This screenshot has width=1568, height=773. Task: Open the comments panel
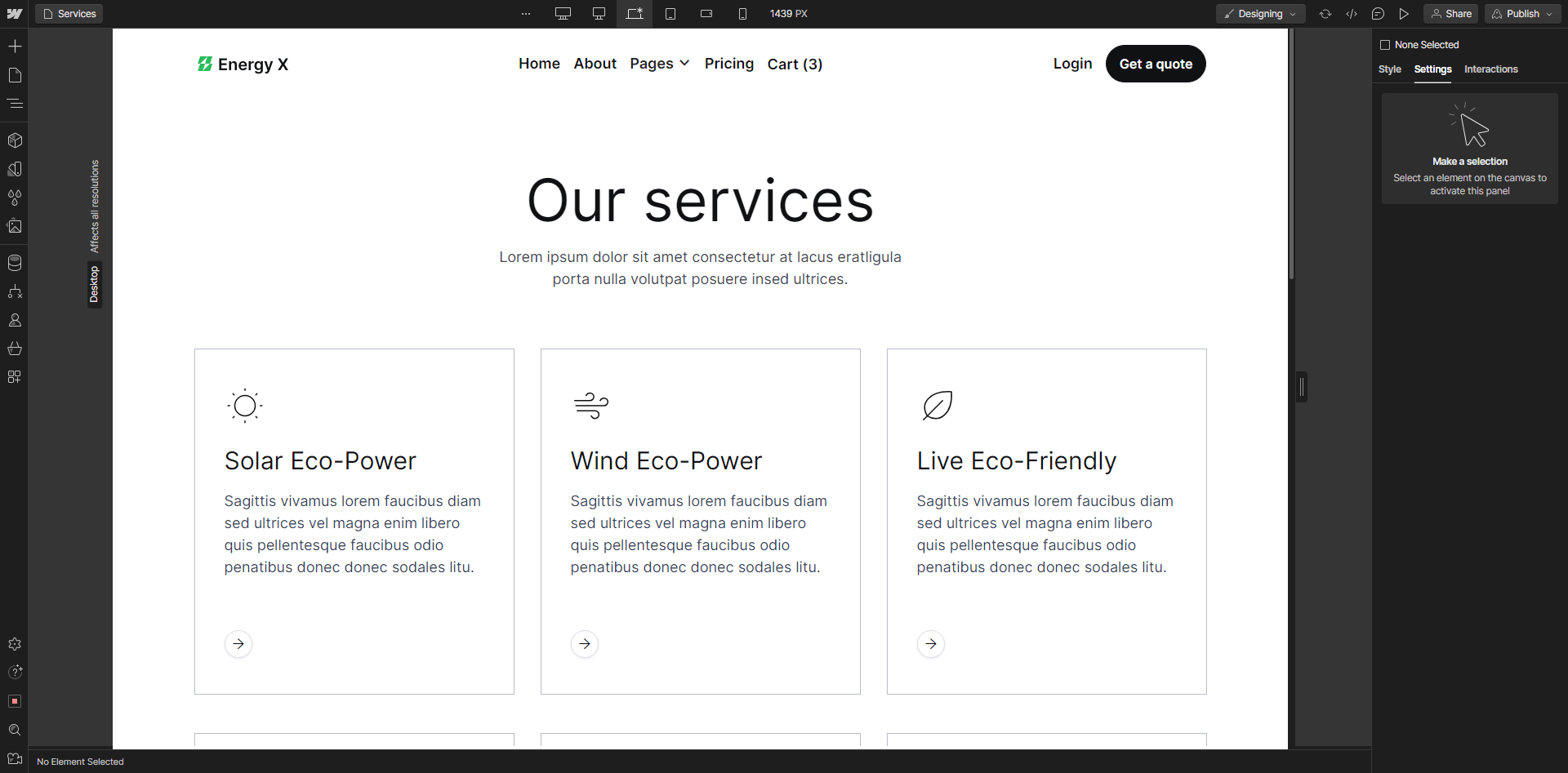click(x=1379, y=14)
